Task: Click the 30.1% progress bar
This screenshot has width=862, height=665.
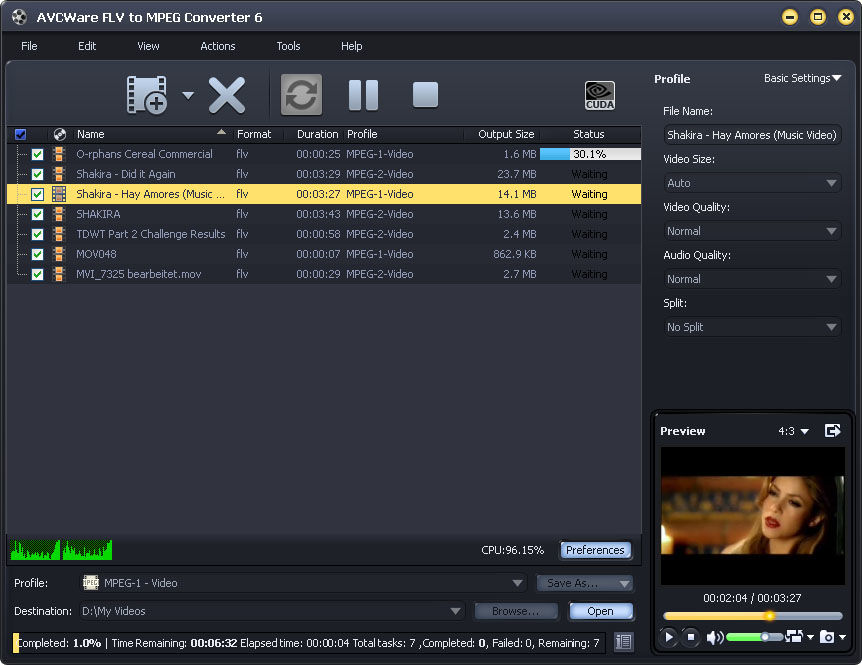Action: coord(590,154)
